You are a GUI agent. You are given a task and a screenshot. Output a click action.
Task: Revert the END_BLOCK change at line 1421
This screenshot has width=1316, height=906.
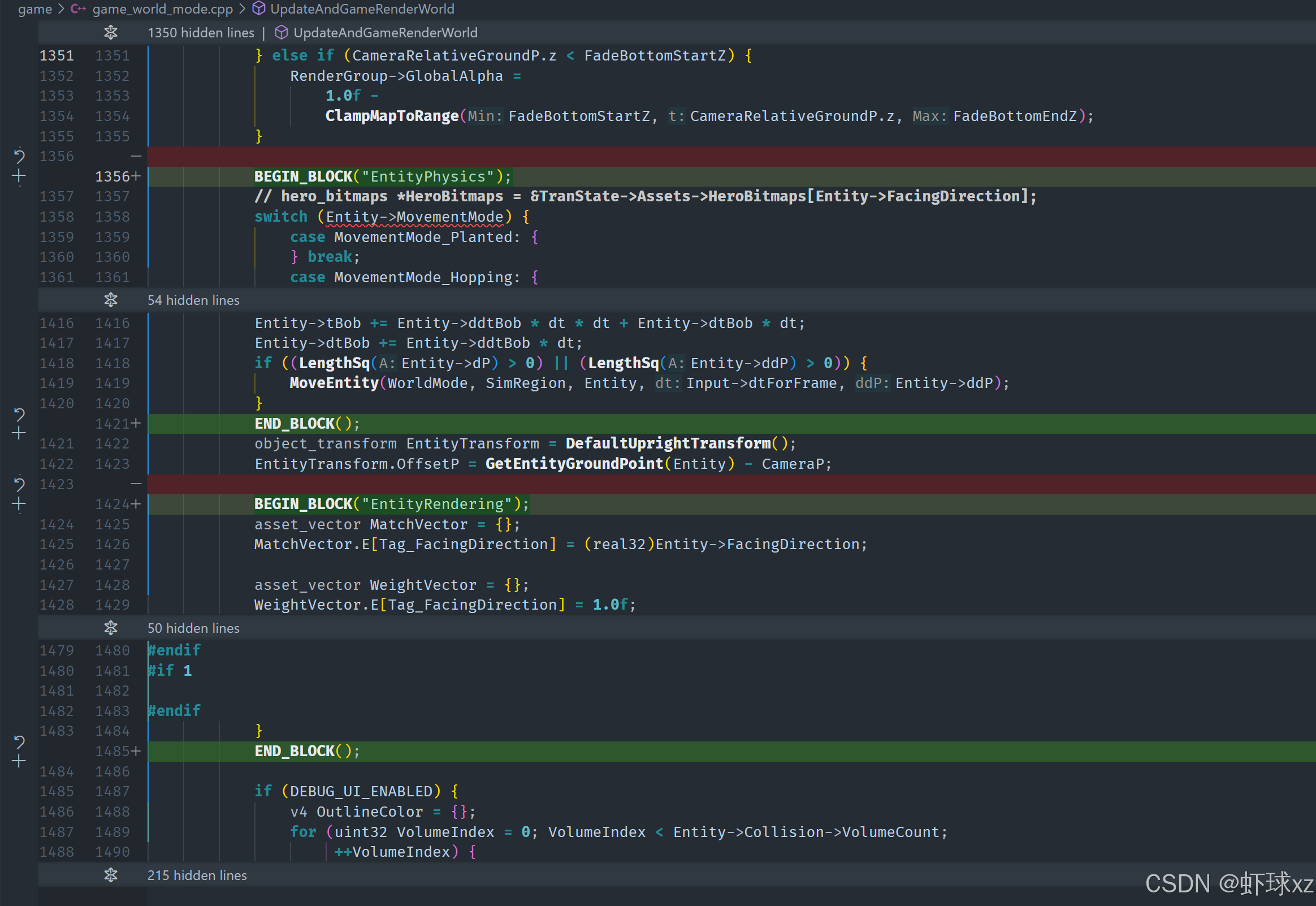[19, 415]
